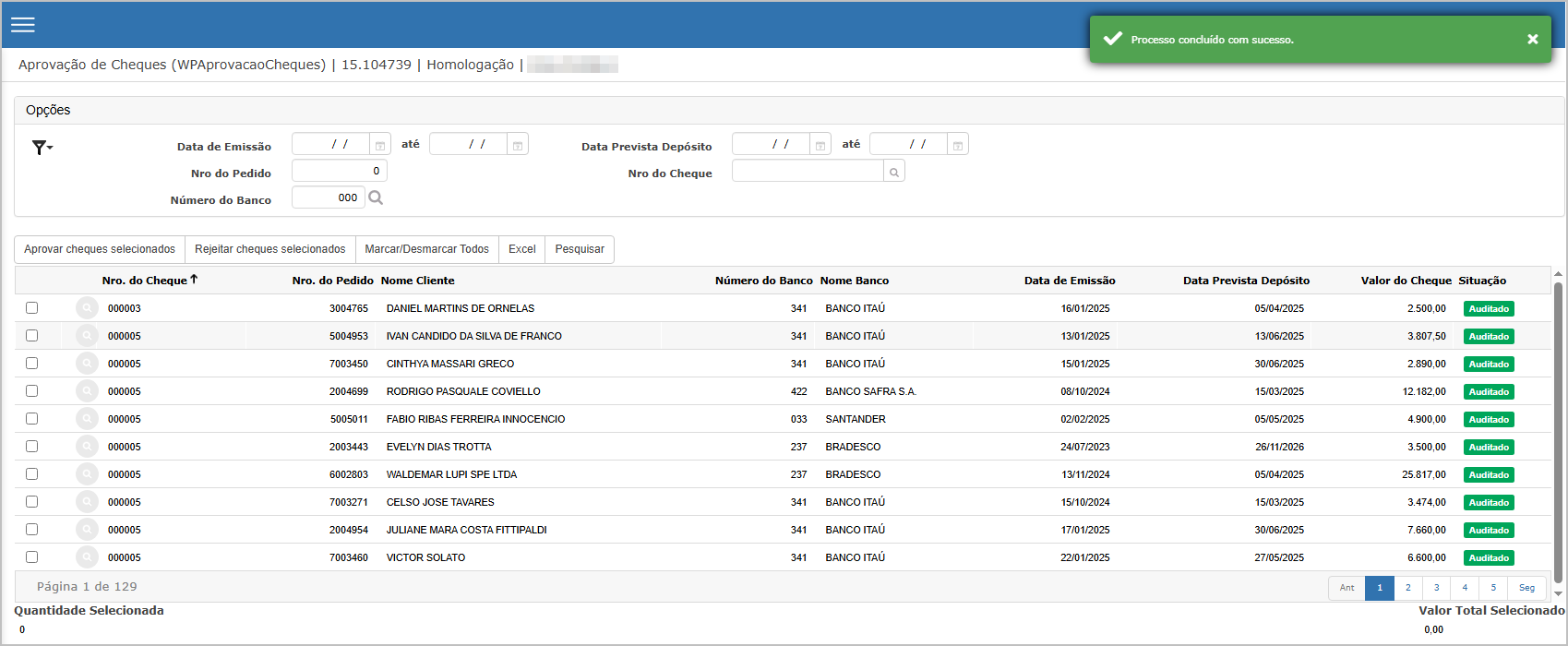Screen dimensions: 1568x646
Task: Check the checkbox for WALDEMAR LUPI SPE LTDA
Action: 32,474
